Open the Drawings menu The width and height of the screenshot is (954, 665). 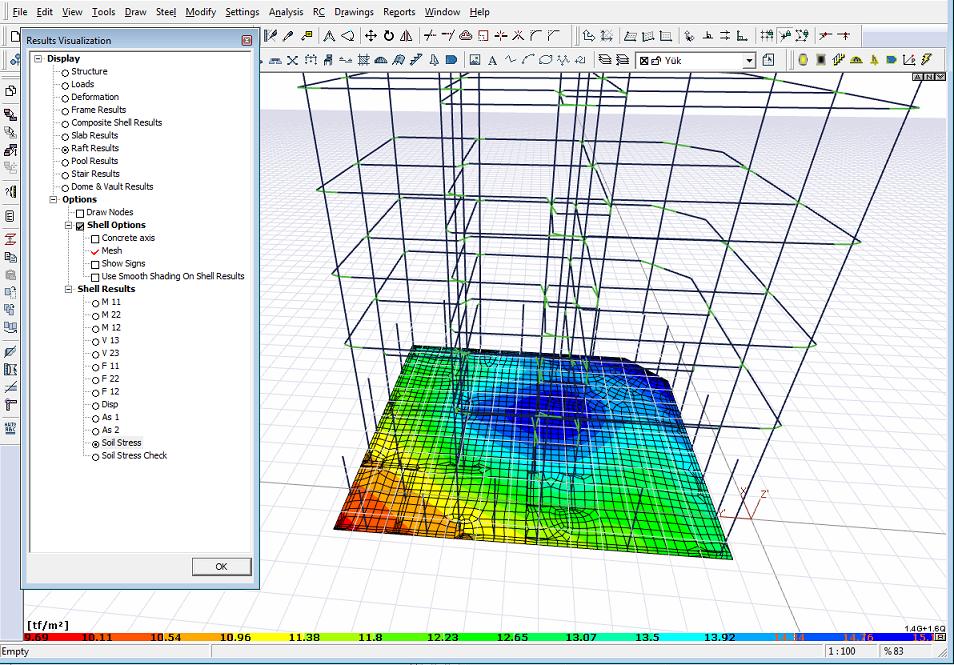click(x=354, y=12)
